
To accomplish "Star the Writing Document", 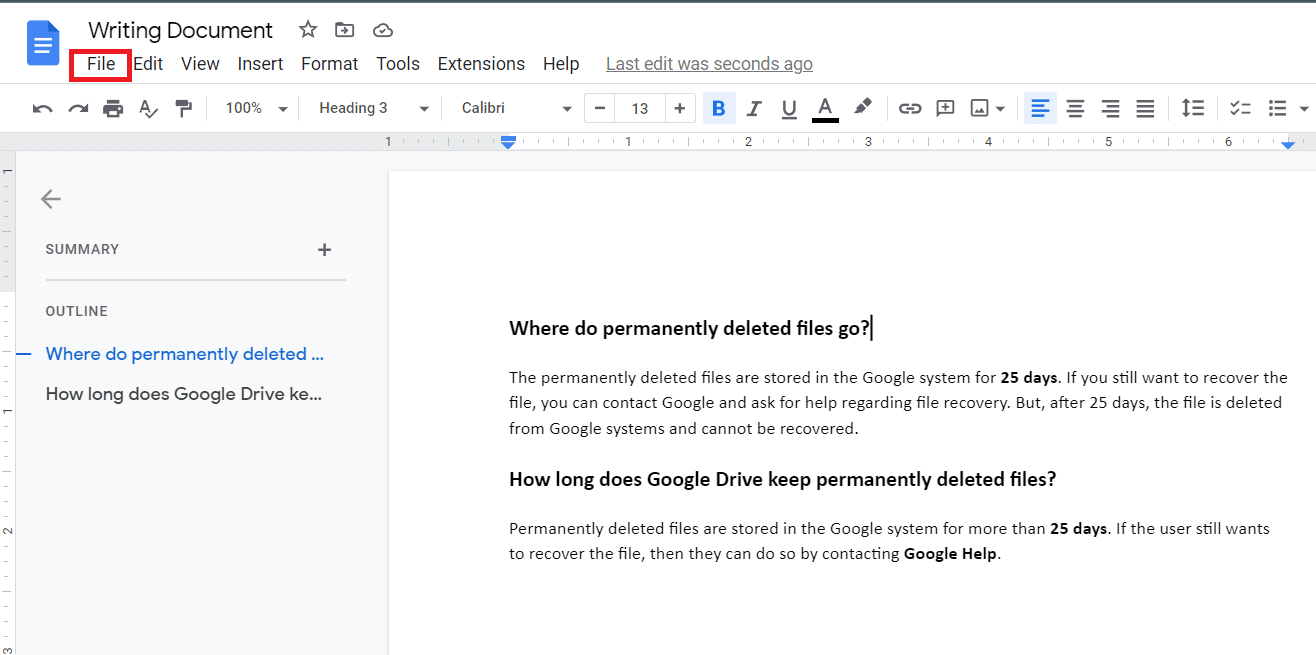I will point(308,30).
